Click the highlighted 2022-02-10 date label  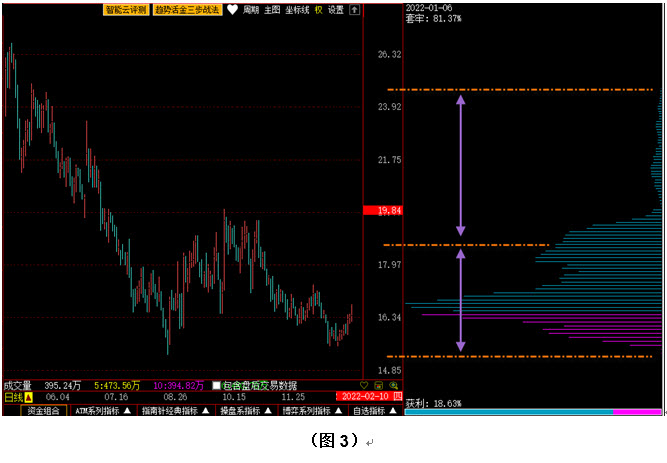[x=366, y=397]
